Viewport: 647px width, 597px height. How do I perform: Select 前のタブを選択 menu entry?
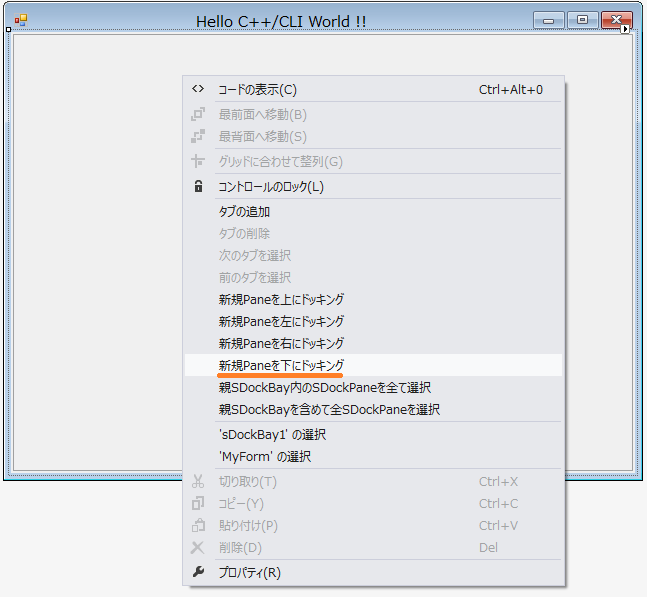click(373, 277)
